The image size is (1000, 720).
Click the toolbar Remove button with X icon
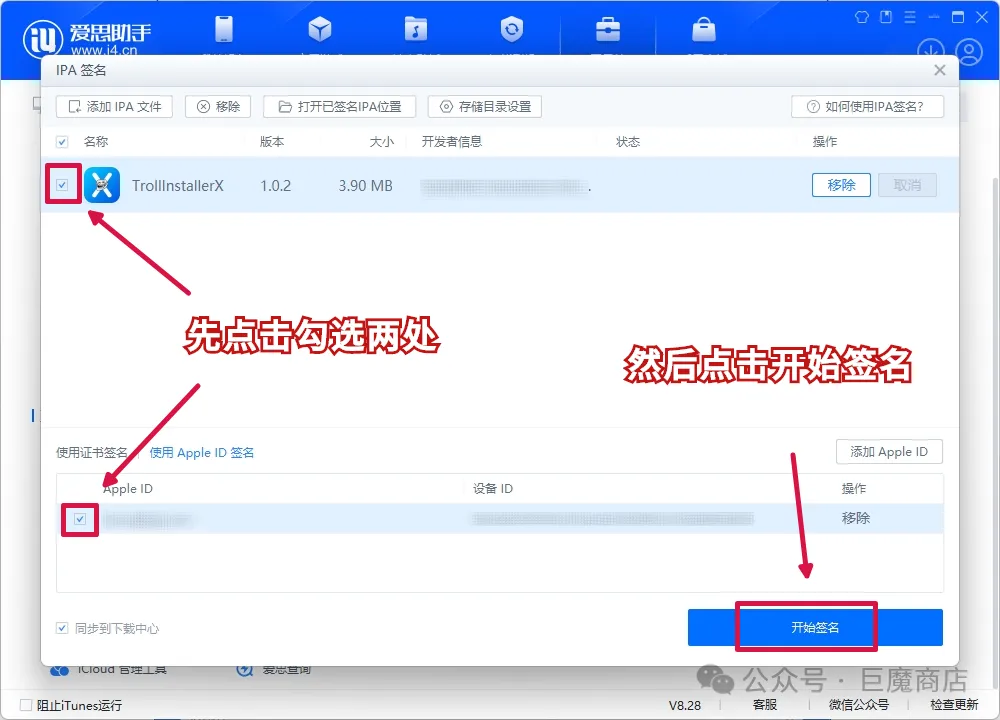(x=218, y=107)
